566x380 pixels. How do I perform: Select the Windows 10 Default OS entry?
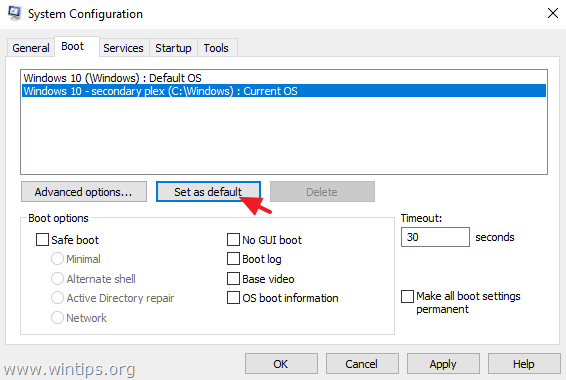click(x=284, y=78)
